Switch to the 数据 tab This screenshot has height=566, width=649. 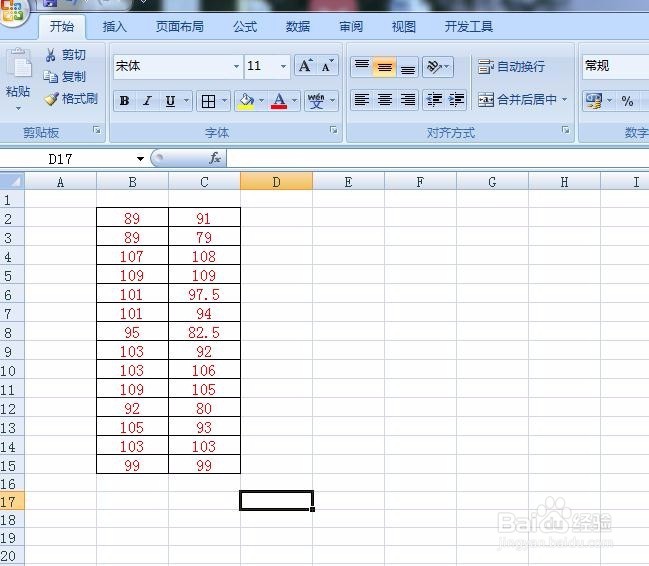click(298, 27)
